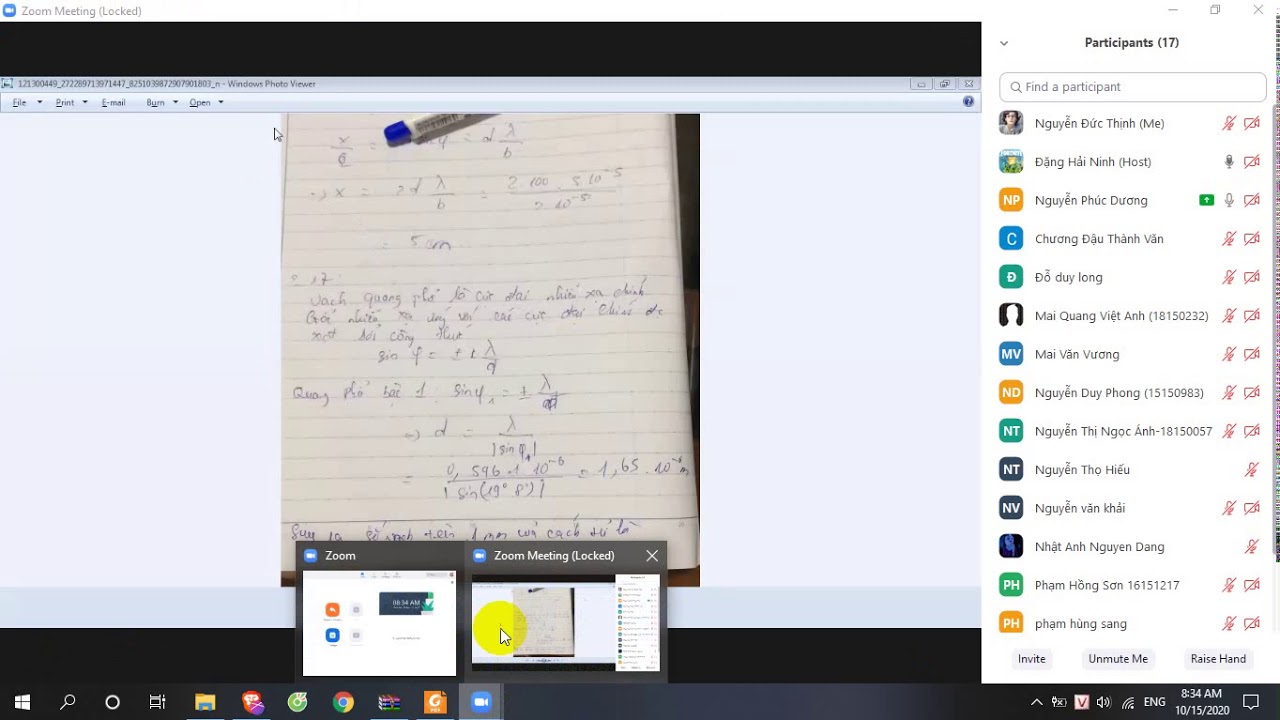Click the Photo Viewer help icon
The image size is (1280, 720).
[x=968, y=102]
